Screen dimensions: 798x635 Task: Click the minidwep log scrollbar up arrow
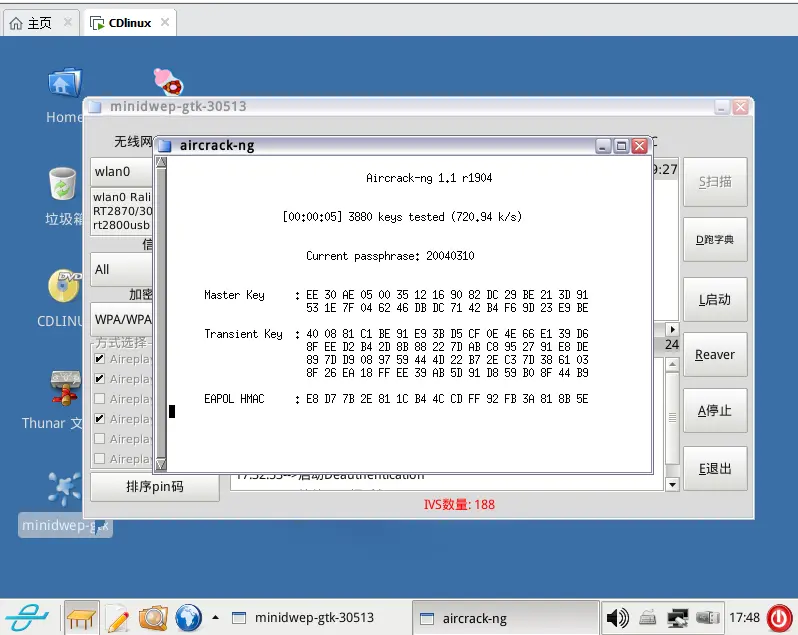coord(672,364)
